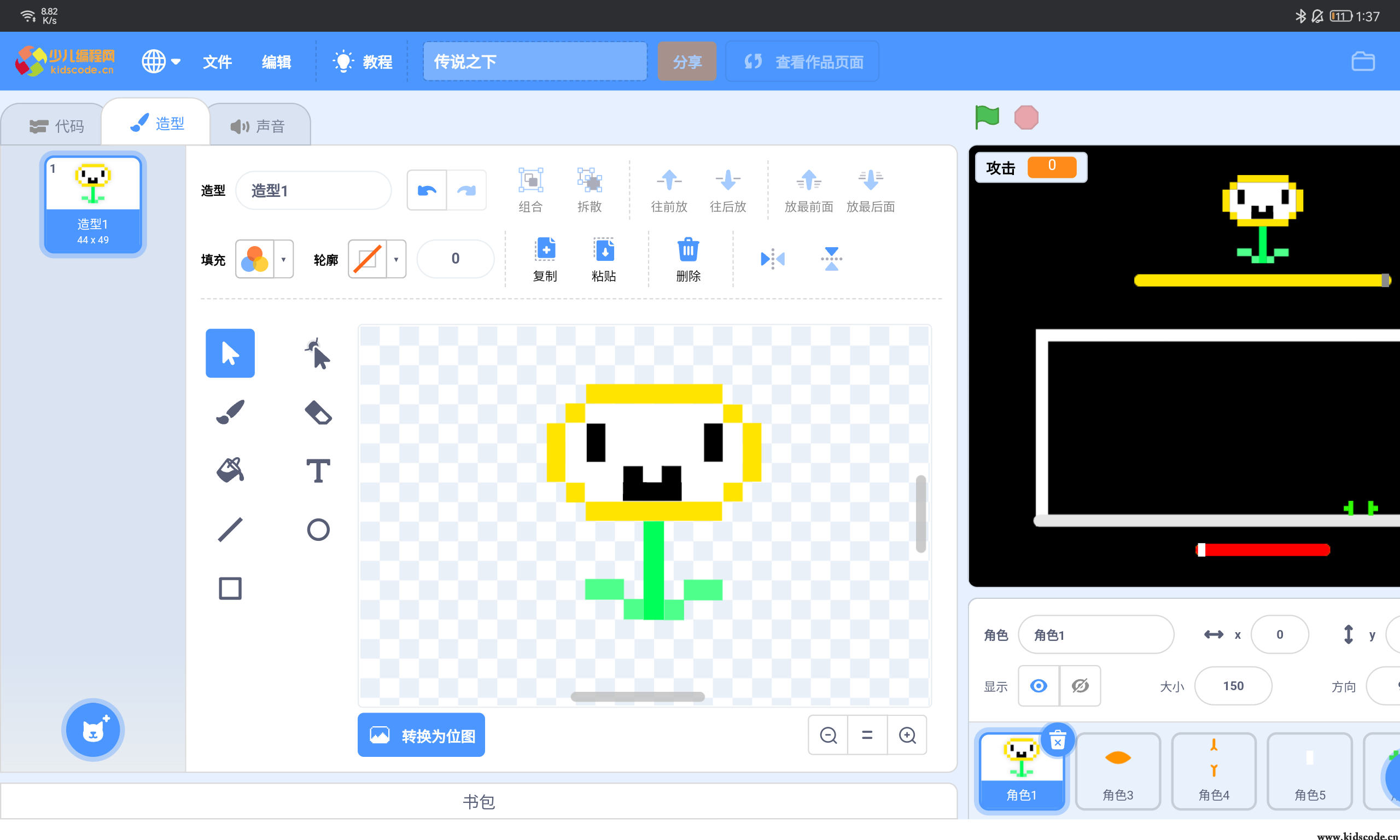
Task: Bring forward with 往前放
Action: 669,190
